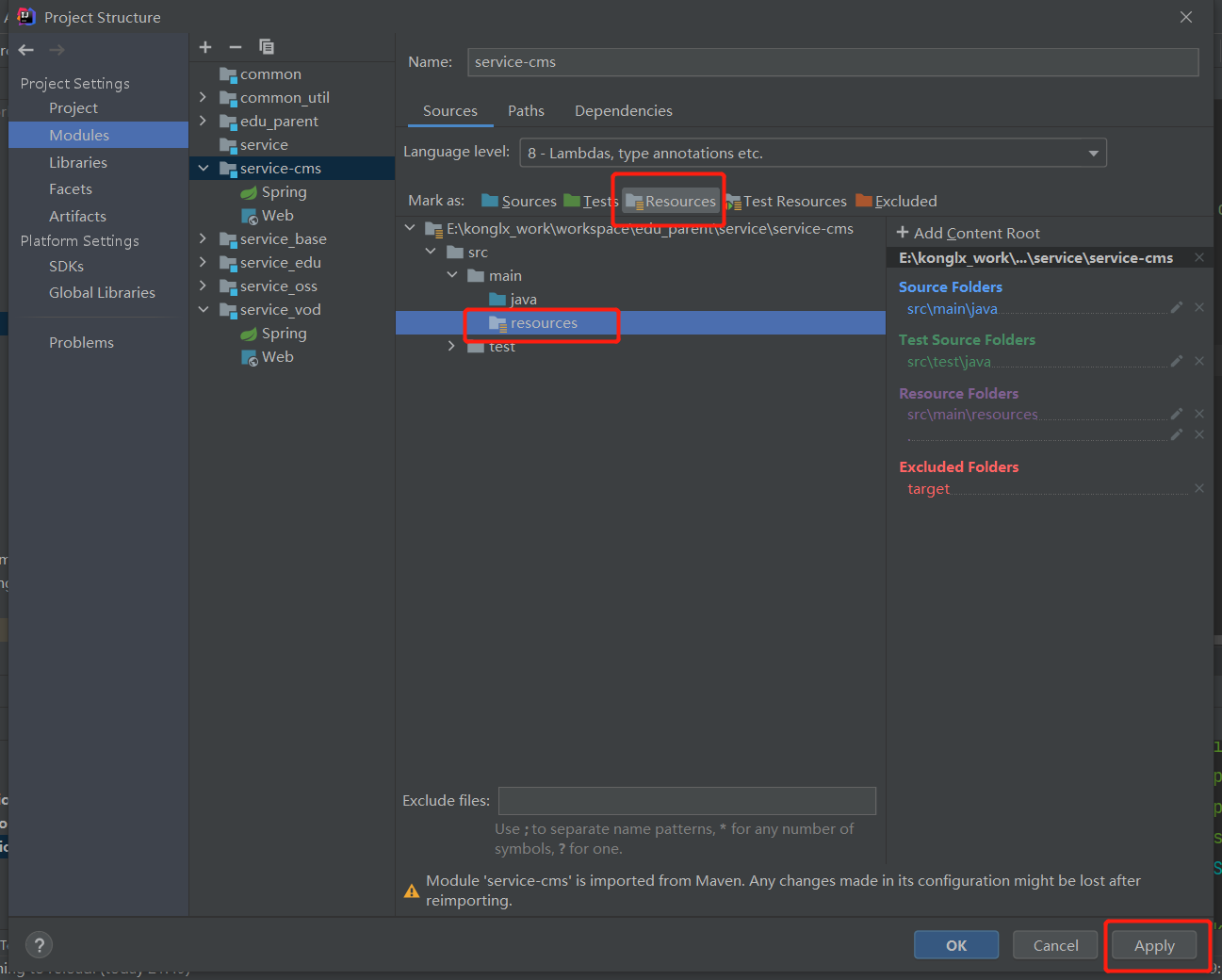1222x980 pixels.
Task: Switch to the Paths tab
Action: coord(526,110)
